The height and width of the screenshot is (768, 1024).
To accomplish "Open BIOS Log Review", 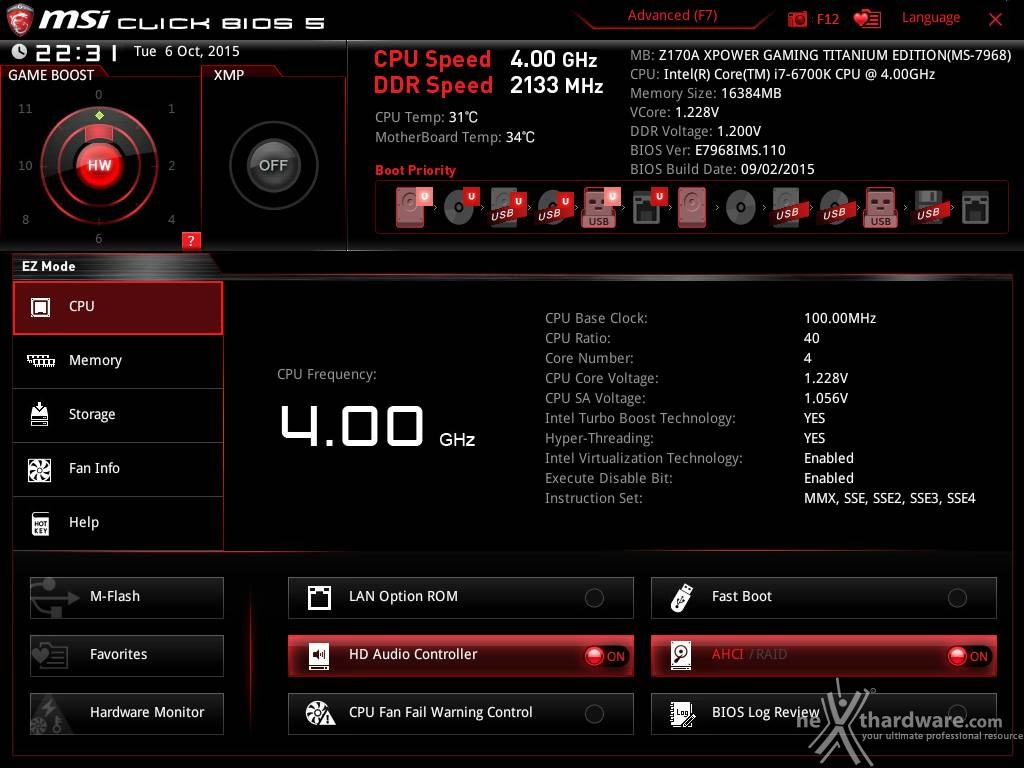I will coord(824,713).
